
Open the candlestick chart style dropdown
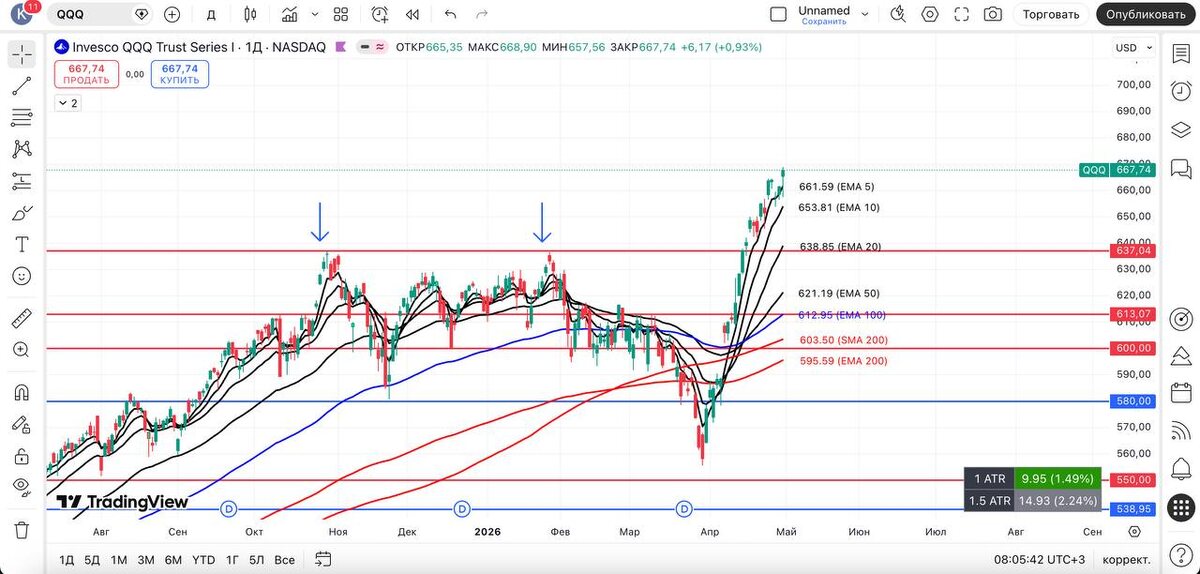(x=250, y=14)
